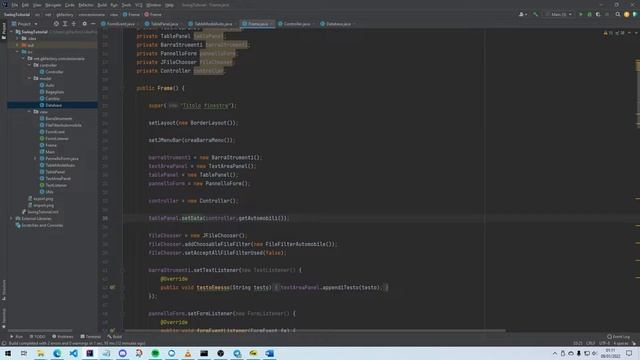
Task: Open the user account icon in the toolbar
Action: point(522,14)
